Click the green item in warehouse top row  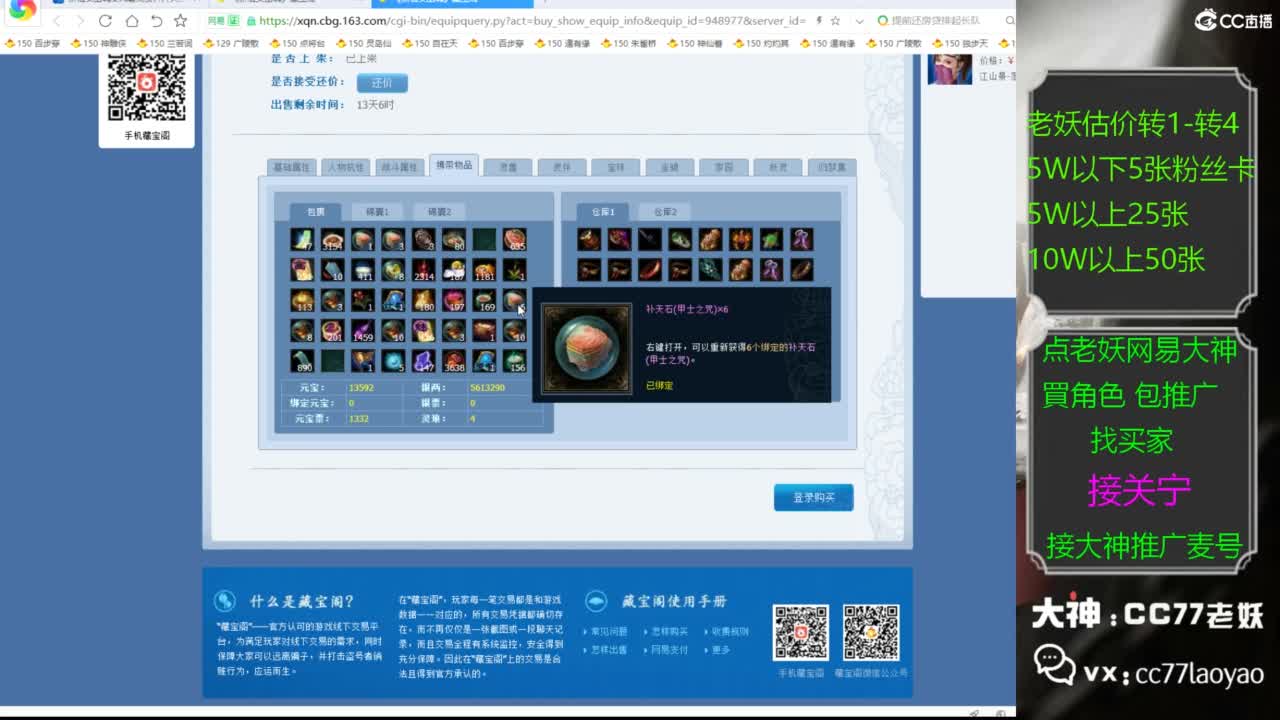click(771, 239)
